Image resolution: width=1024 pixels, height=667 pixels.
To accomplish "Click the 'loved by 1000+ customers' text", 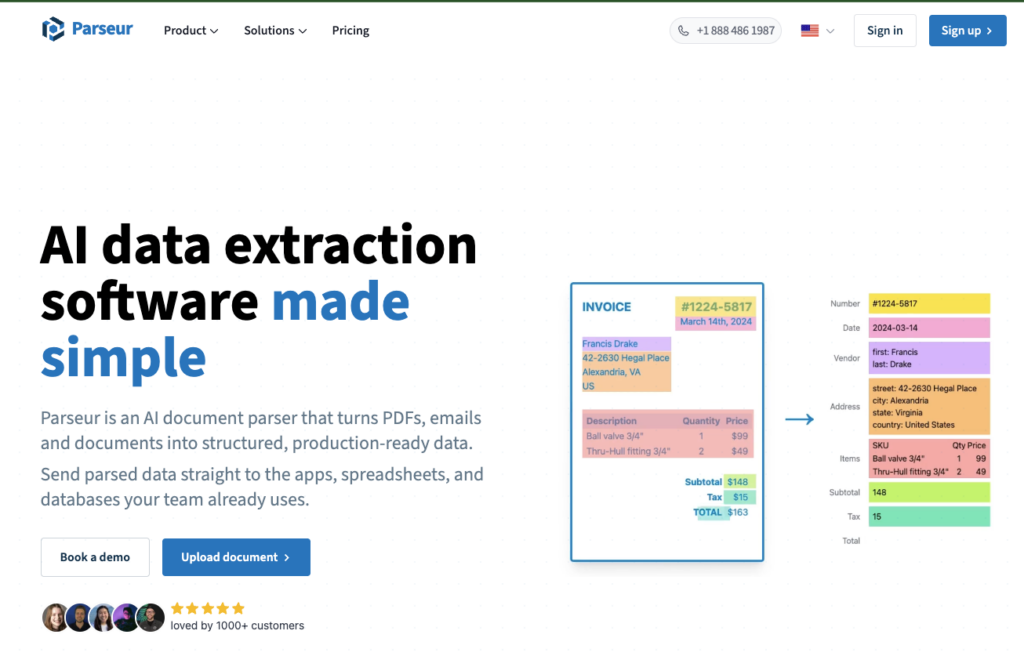I will pos(237,625).
